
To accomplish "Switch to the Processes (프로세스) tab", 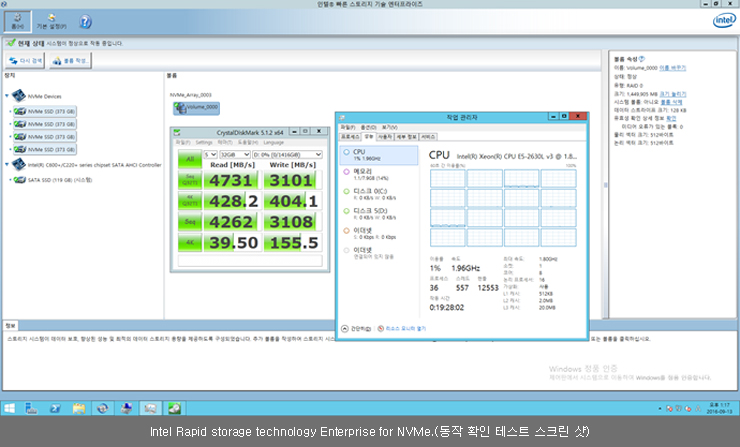I will [350, 137].
